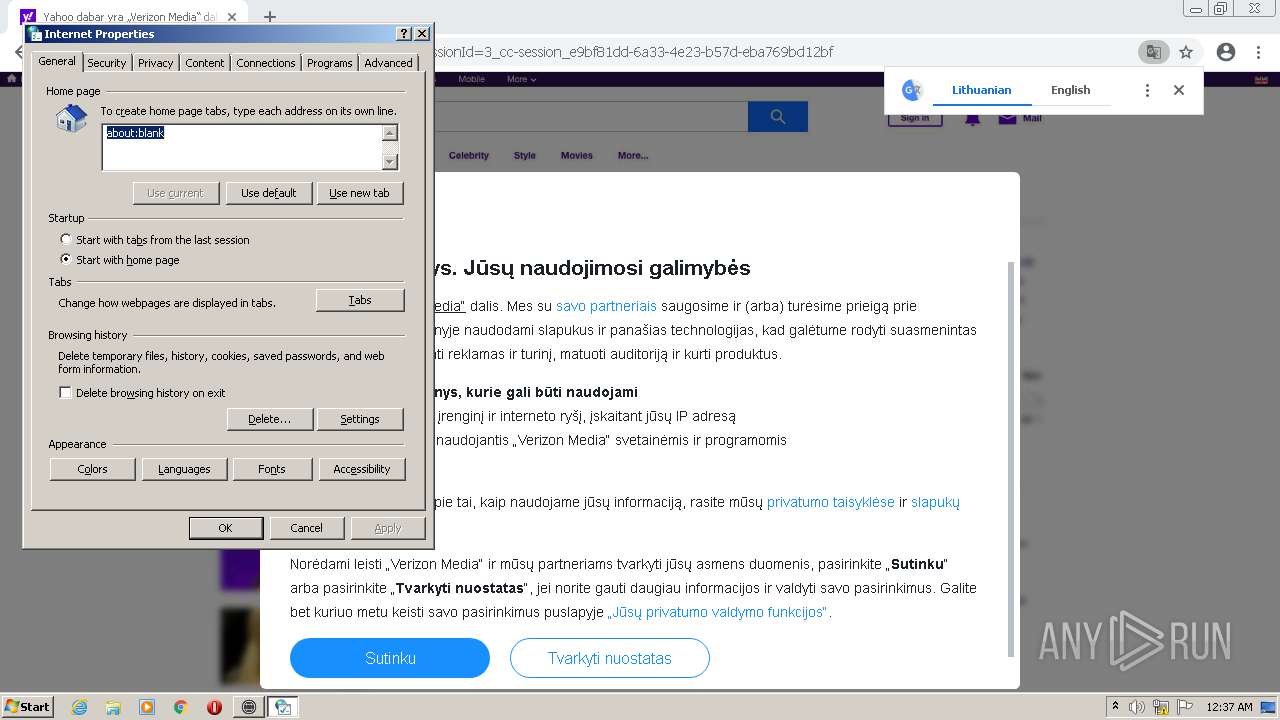Select Start with tabs from last session
This screenshot has height=720, width=1280.
[x=155, y=240]
